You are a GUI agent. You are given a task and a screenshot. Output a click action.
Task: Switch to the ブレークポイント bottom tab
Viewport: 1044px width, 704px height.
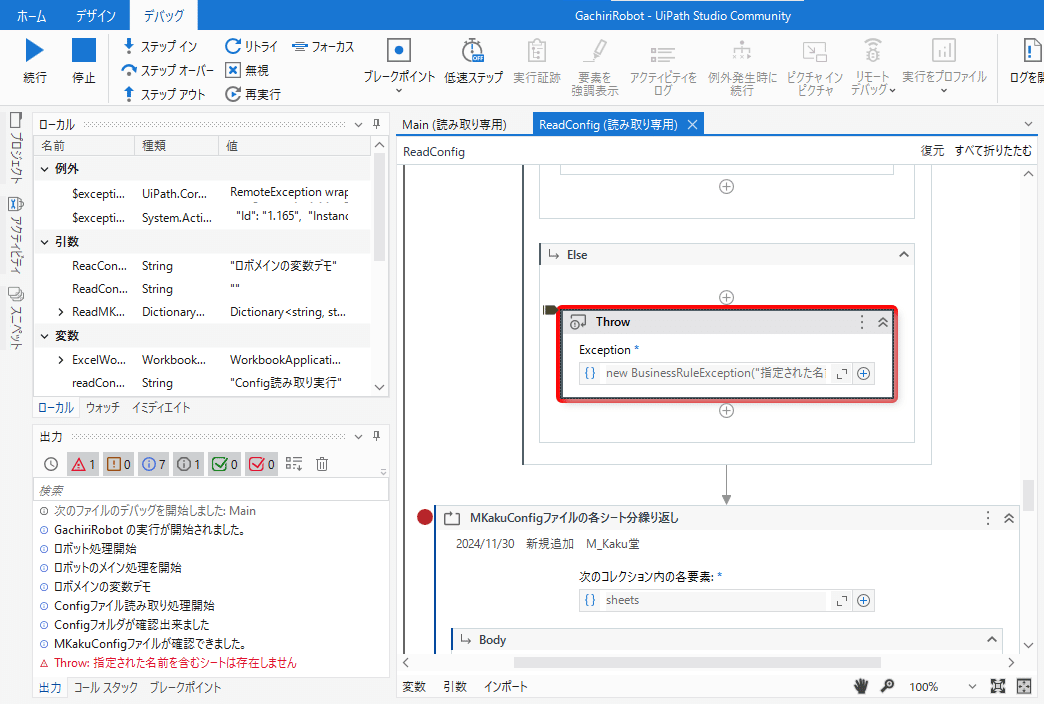(185, 687)
